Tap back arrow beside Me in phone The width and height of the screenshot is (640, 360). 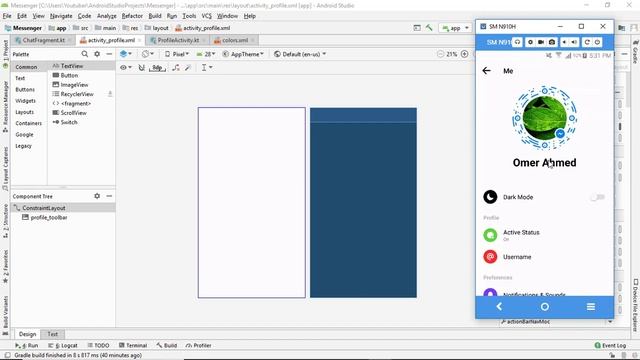[x=486, y=71]
